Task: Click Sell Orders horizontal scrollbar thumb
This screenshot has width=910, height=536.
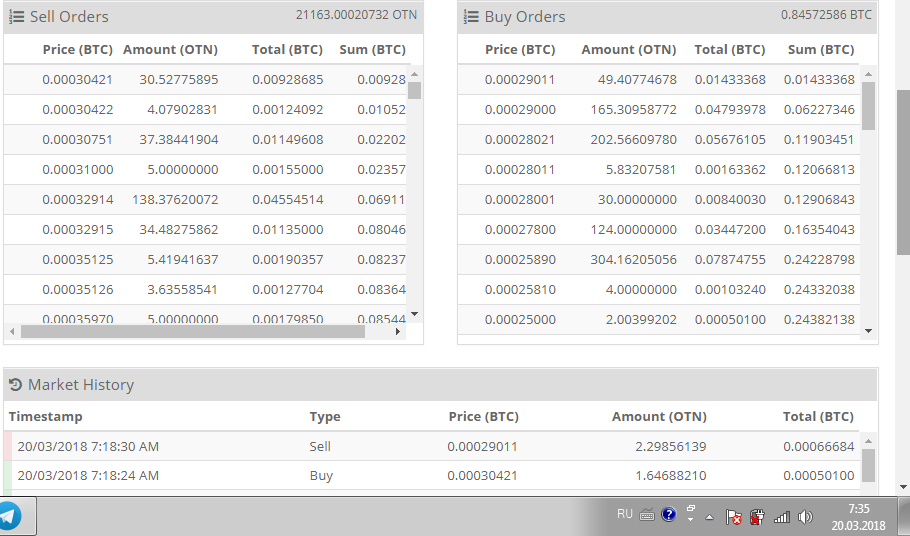Action: pos(192,331)
